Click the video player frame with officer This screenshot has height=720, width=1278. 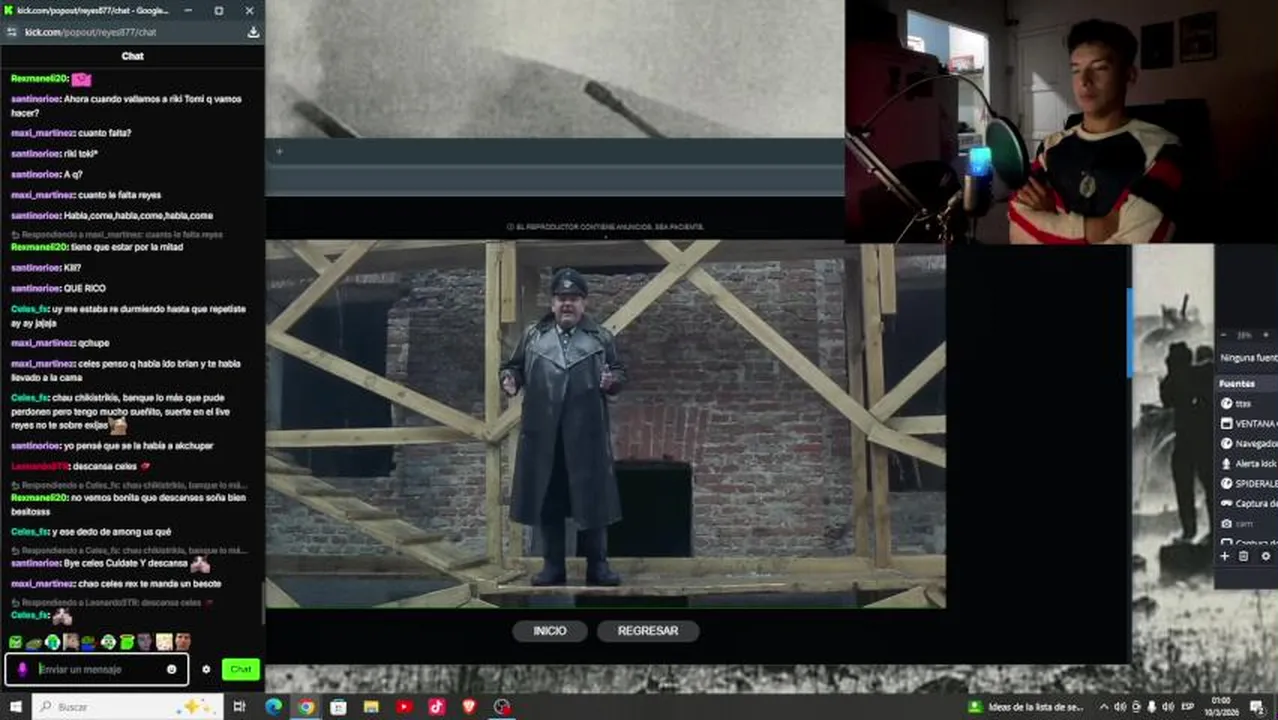coord(605,424)
